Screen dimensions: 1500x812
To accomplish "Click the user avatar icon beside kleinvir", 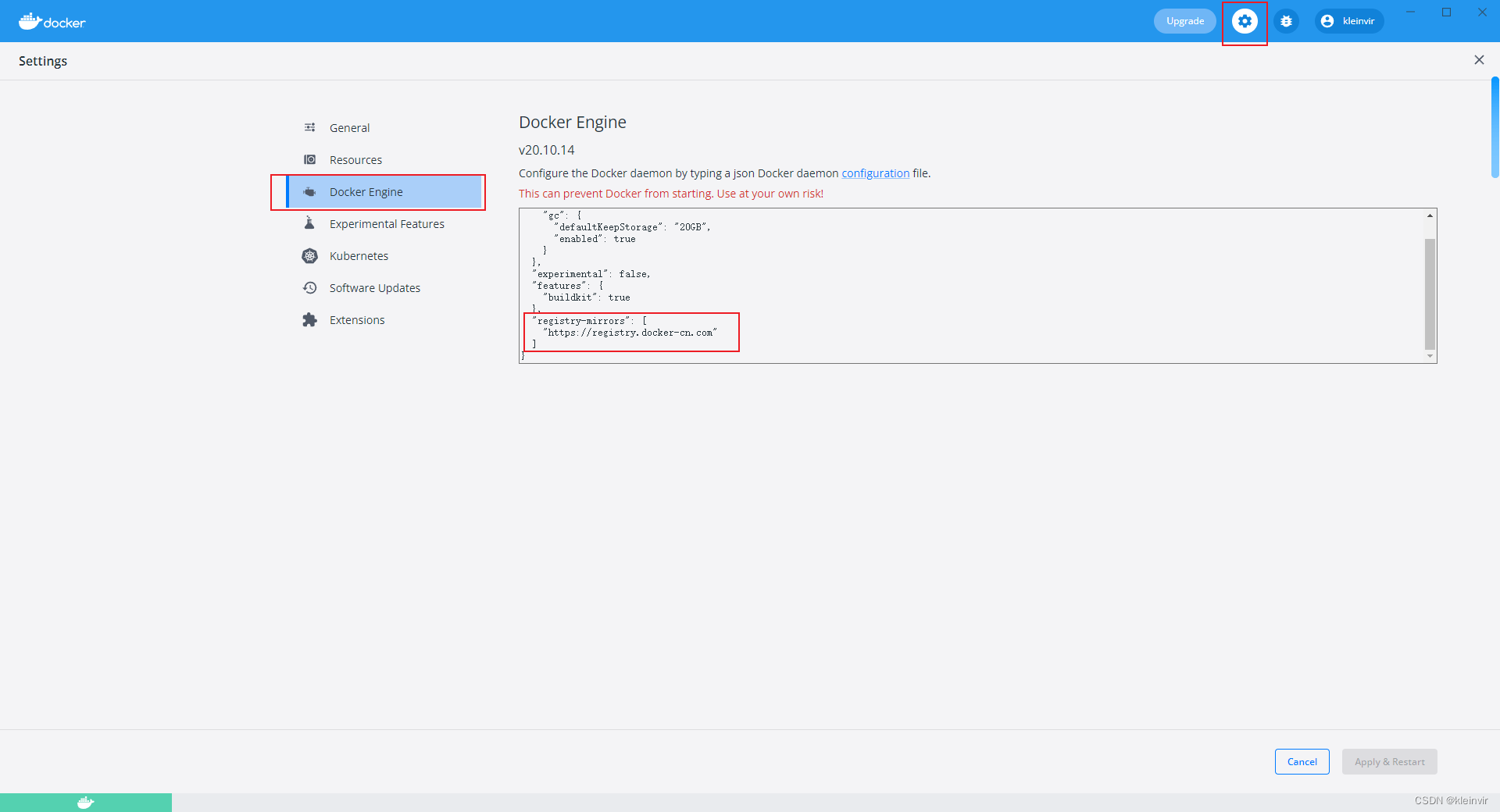I will click(x=1327, y=21).
